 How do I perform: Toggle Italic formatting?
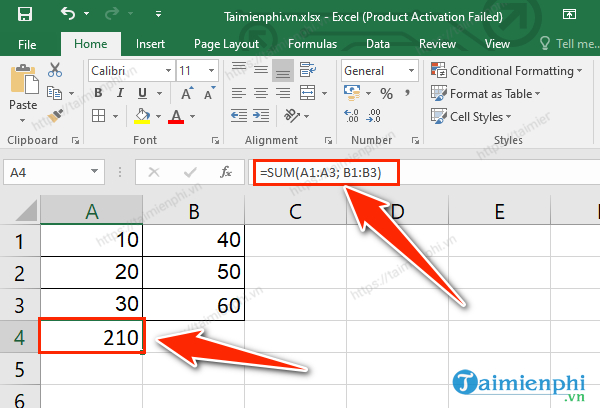[120, 93]
